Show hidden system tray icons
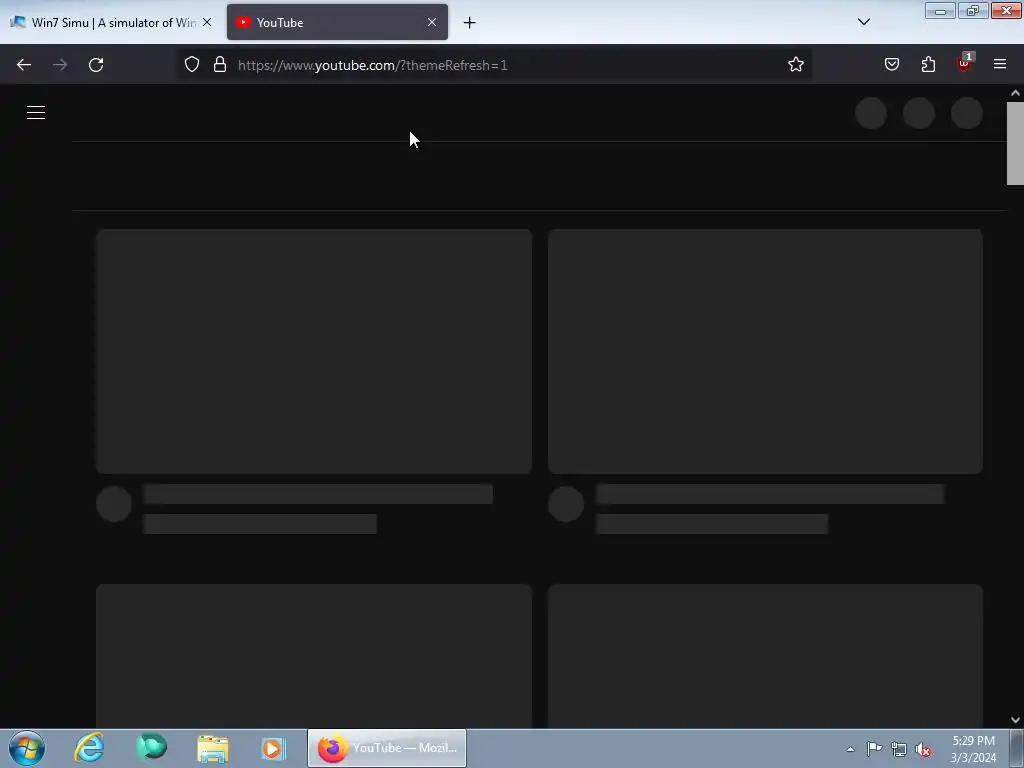This screenshot has width=1024, height=768. [x=850, y=749]
